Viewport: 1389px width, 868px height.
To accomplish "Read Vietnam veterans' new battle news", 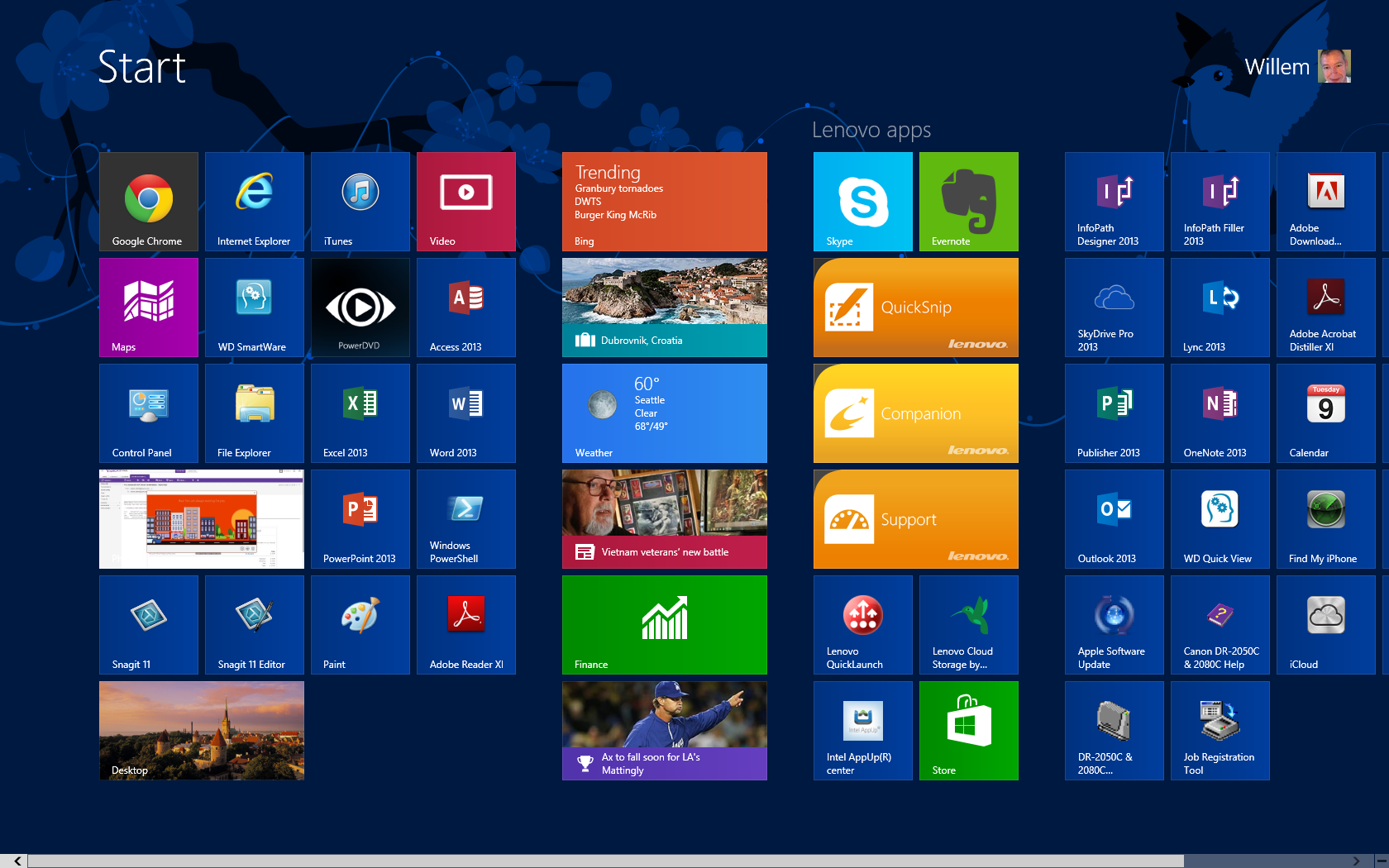I will point(664,519).
